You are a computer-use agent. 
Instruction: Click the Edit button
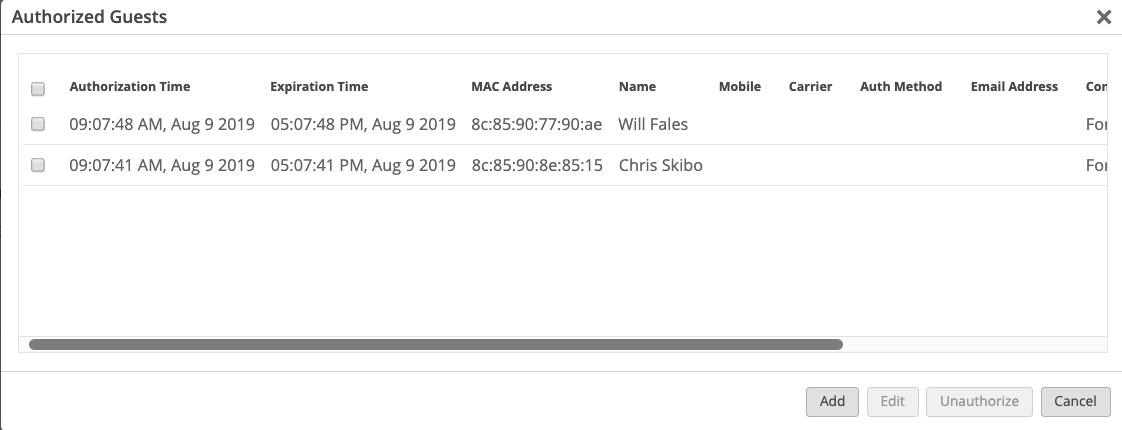892,401
